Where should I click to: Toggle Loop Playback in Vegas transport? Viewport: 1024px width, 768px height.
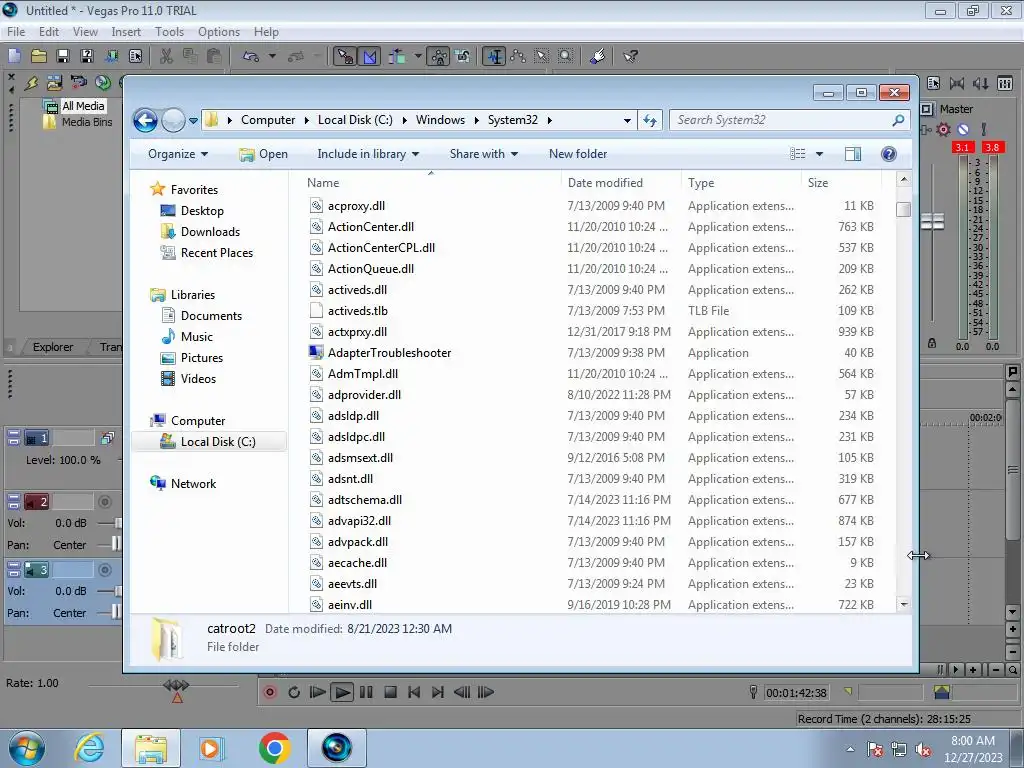coord(294,692)
